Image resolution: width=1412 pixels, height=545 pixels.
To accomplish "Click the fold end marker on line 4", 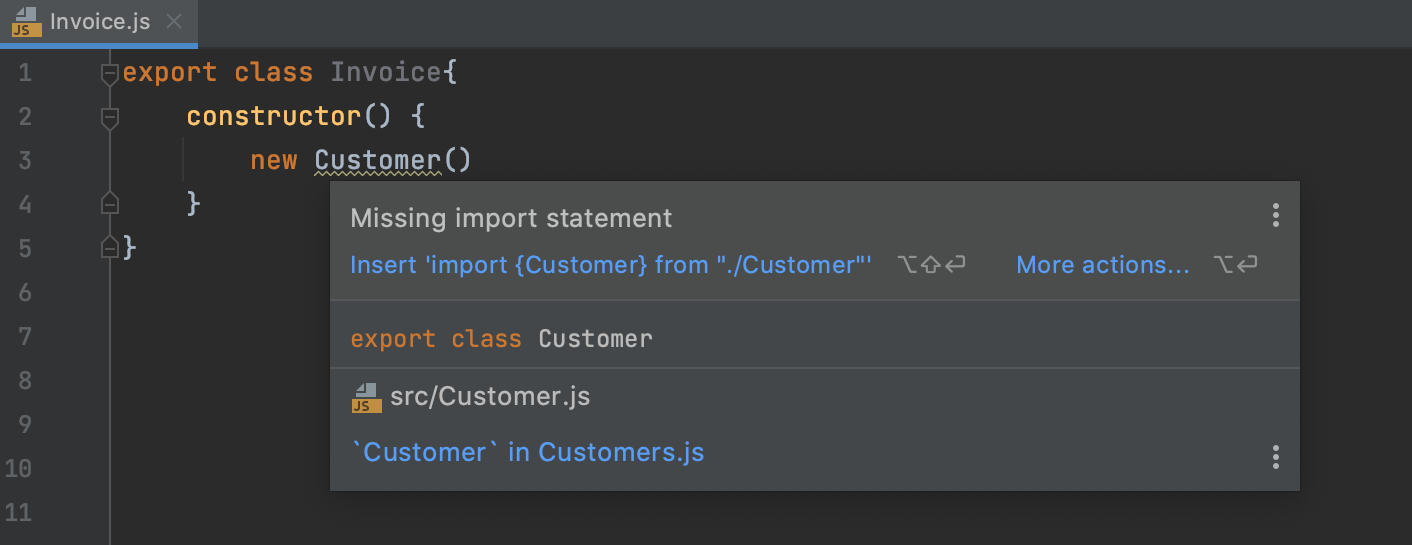I will pos(110,204).
